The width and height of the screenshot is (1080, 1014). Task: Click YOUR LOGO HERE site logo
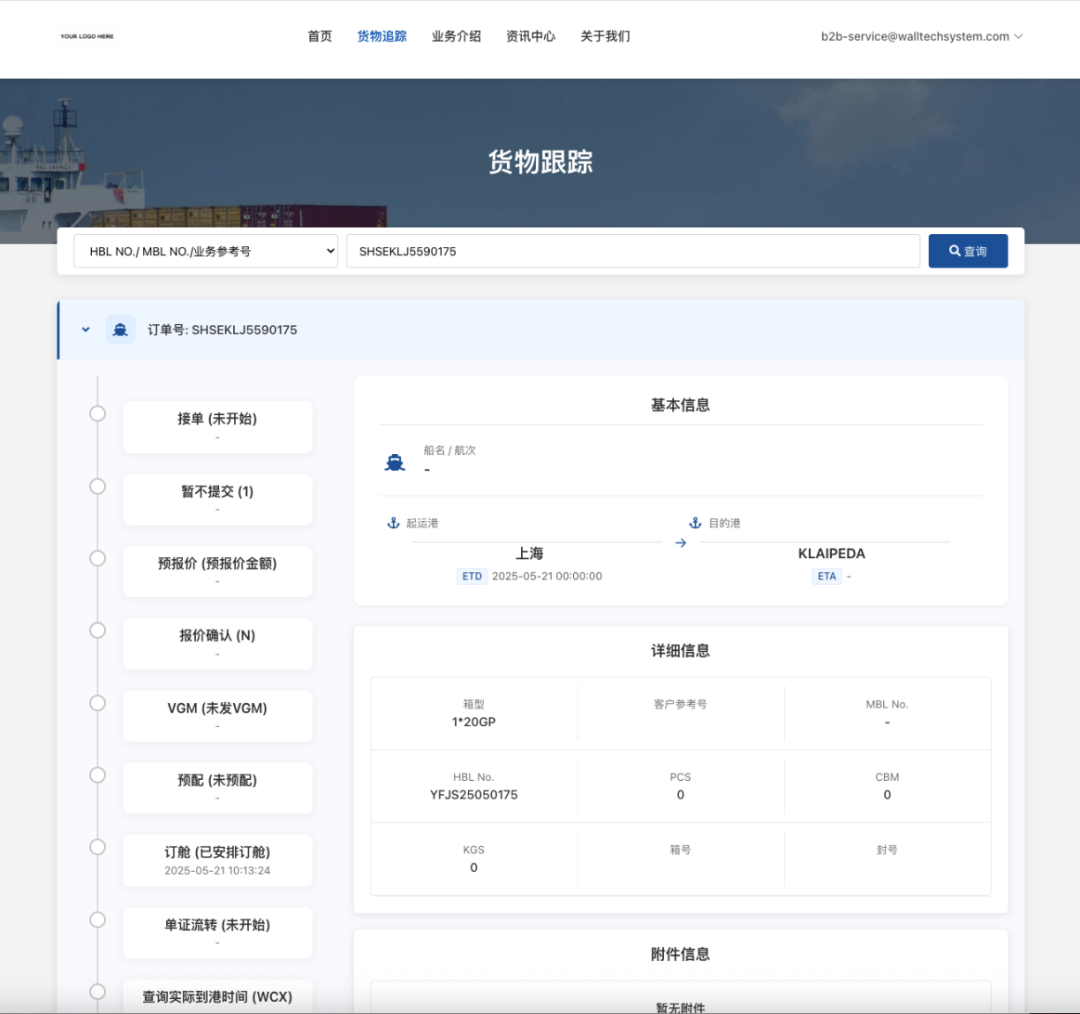coord(87,36)
